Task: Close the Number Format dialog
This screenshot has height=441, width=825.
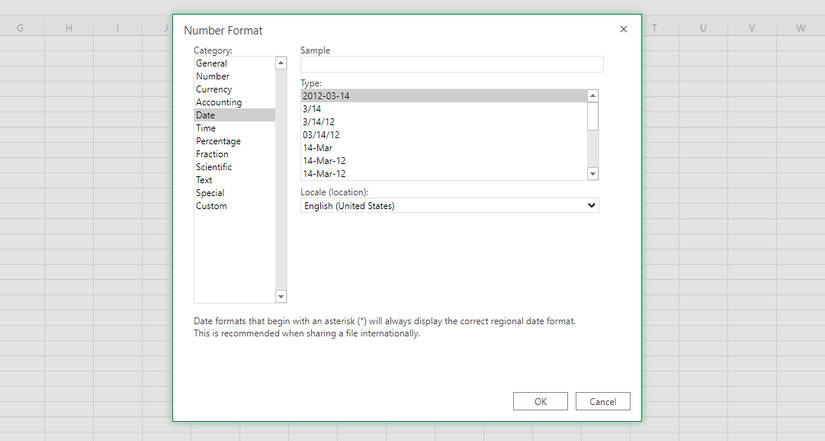Action: [624, 30]
